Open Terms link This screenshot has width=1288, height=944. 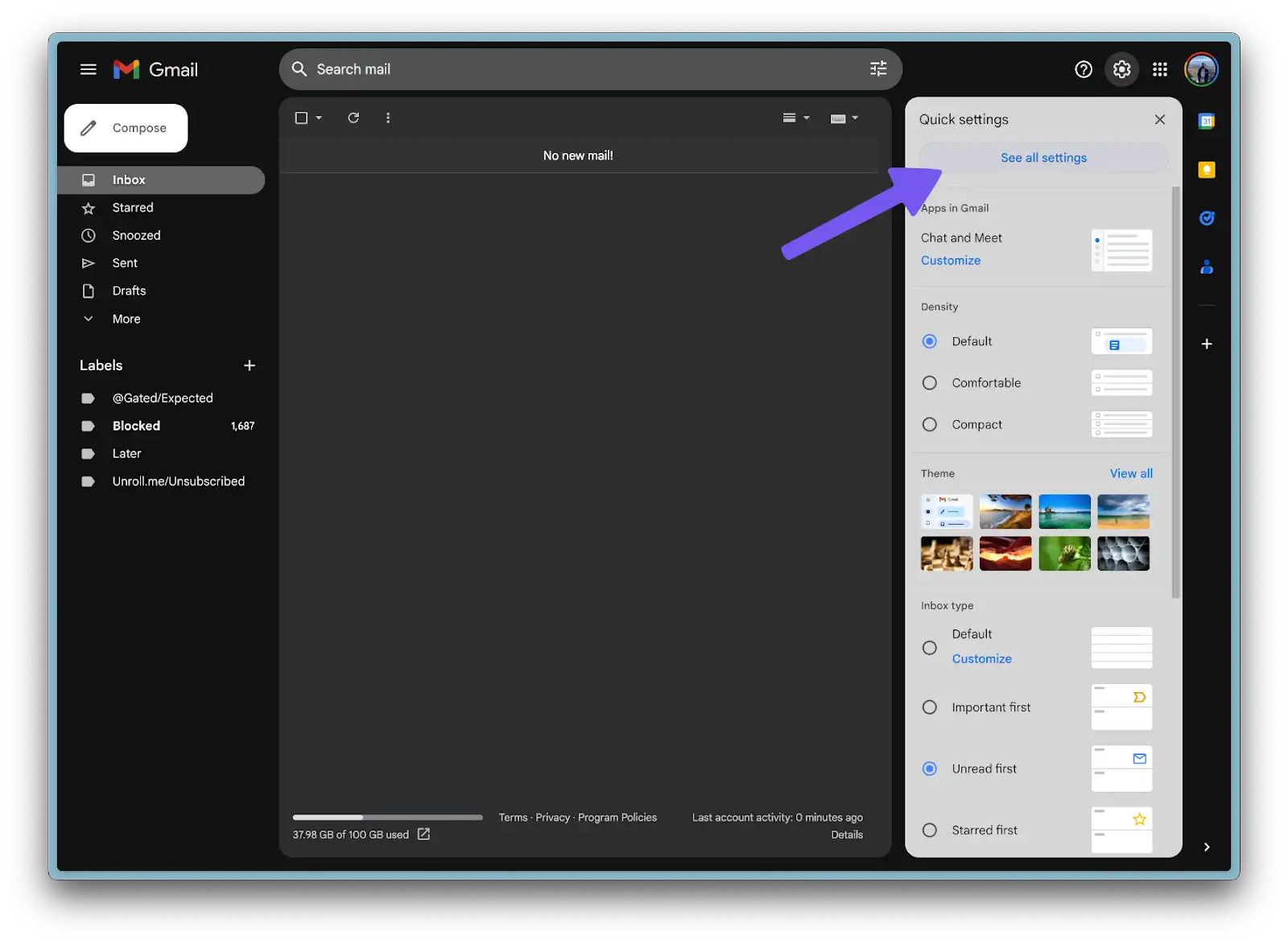(513, 818)
